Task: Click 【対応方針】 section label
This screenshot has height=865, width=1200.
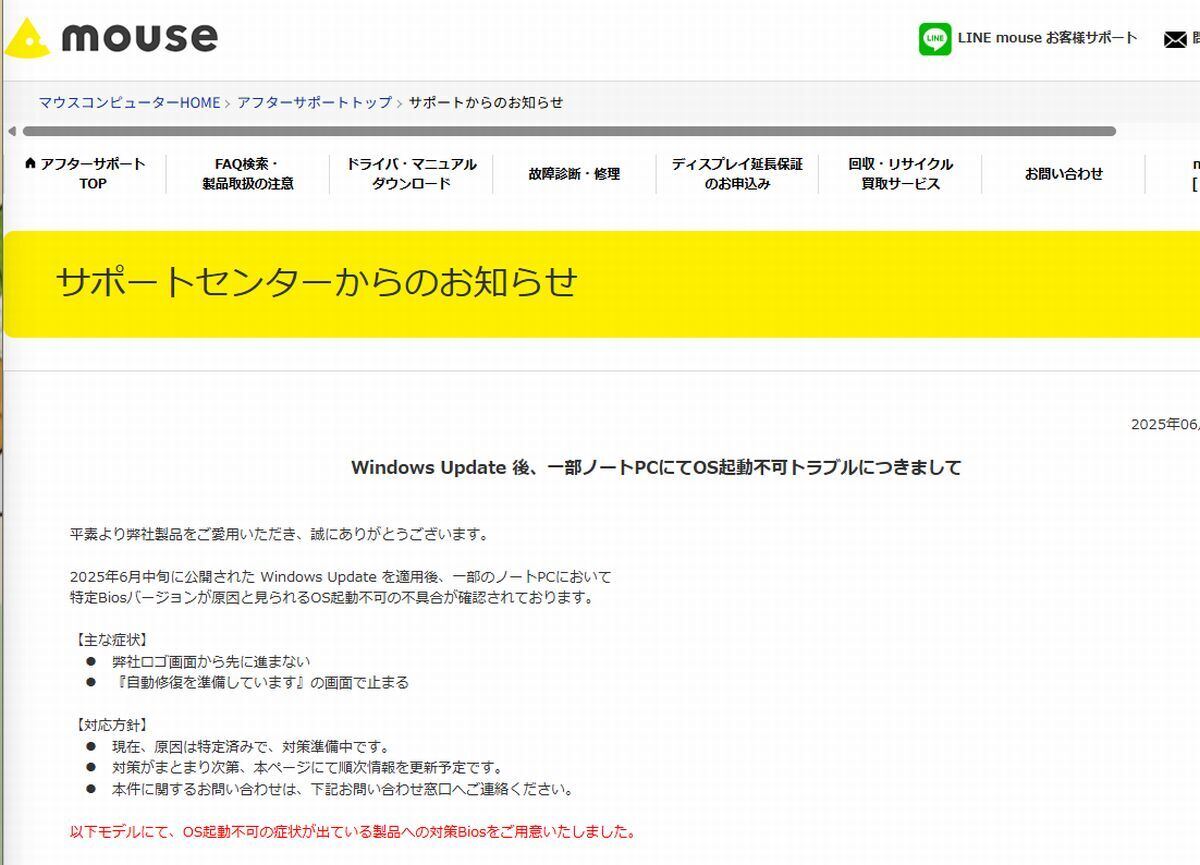Action: pyautogui.click(x=111, y=724)
